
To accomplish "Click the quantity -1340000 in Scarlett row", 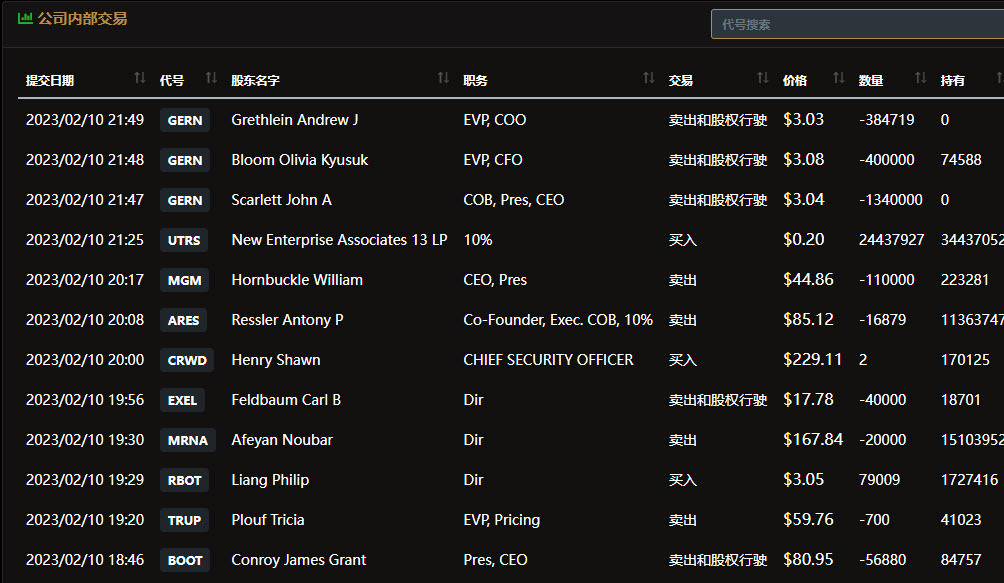I will [891, 200].
